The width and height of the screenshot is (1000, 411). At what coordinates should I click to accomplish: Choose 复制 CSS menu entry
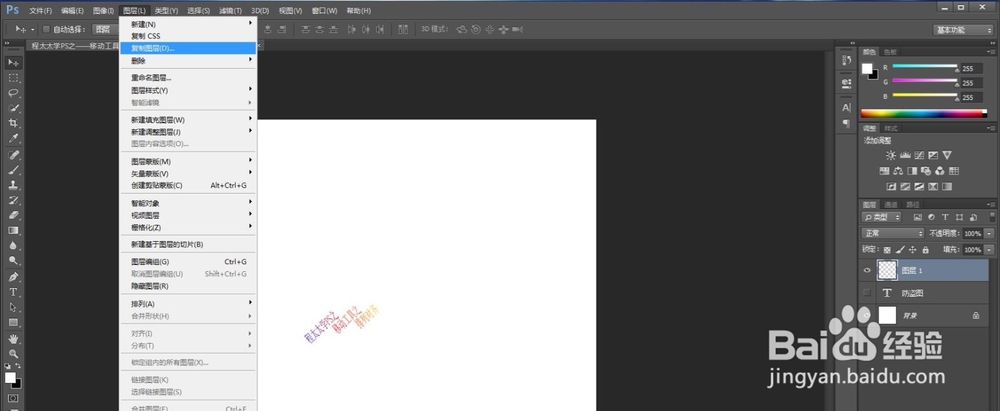[x=188, y=36]
